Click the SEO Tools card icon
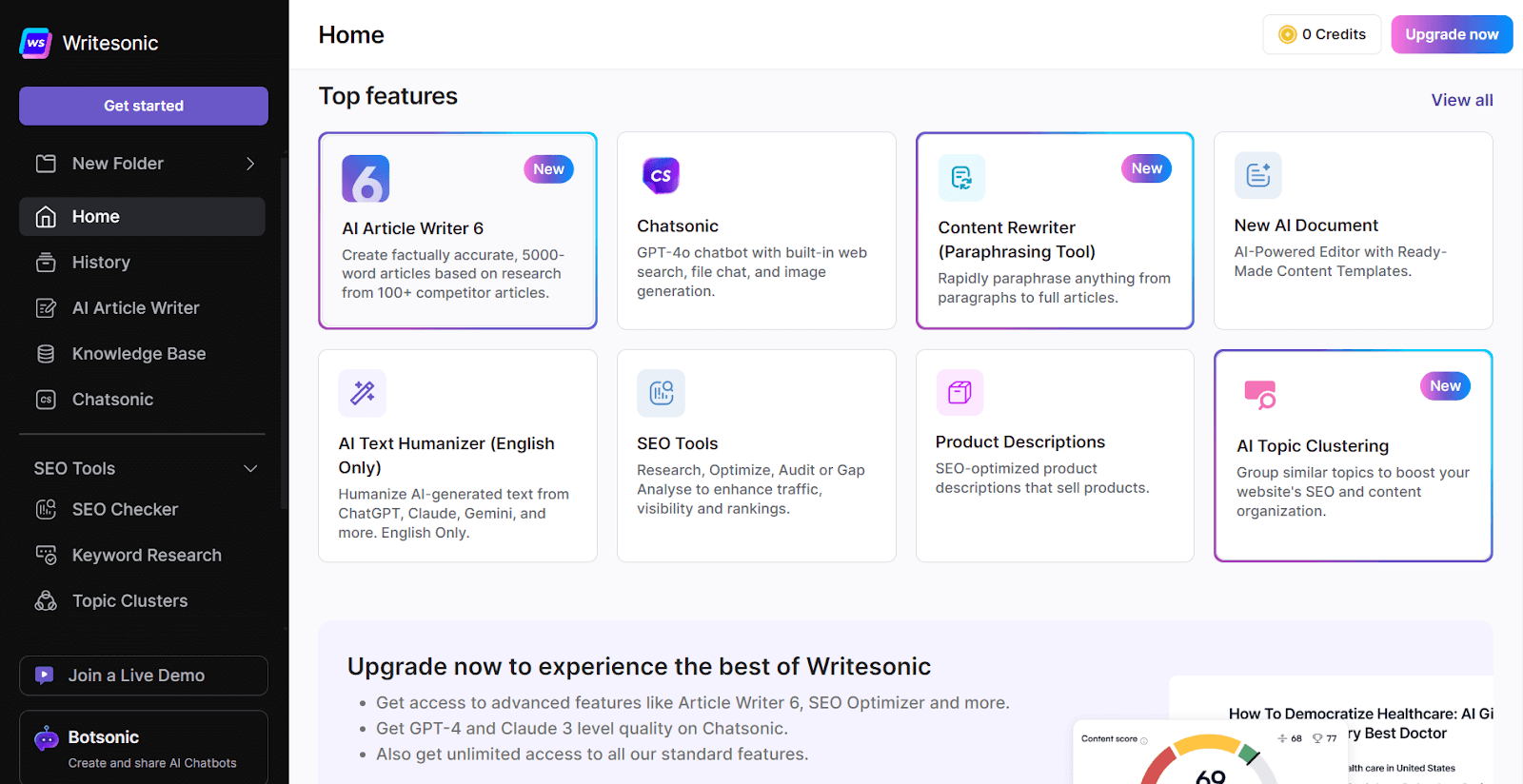 [x=661, y=393]
